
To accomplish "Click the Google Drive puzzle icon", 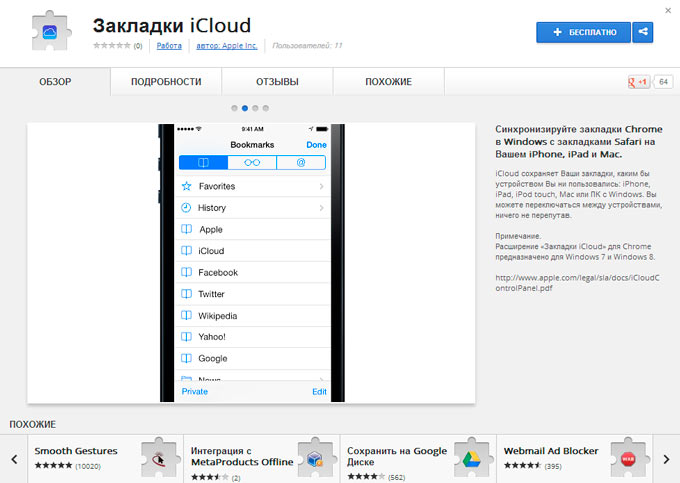I will click(473, 458).
